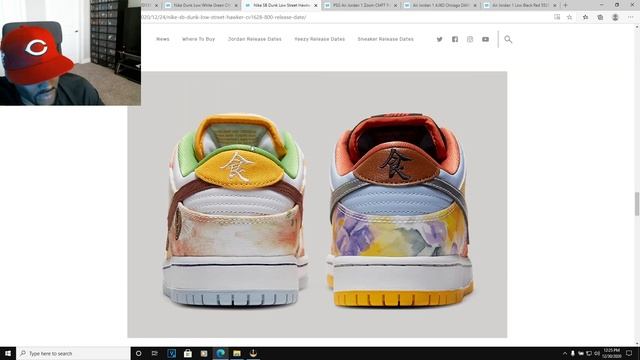Screen dimensions: 640x360
Task: Close the Air Jordan 1 Low Black Red tab
Action: pyautogui.click(x=554, y=5)
